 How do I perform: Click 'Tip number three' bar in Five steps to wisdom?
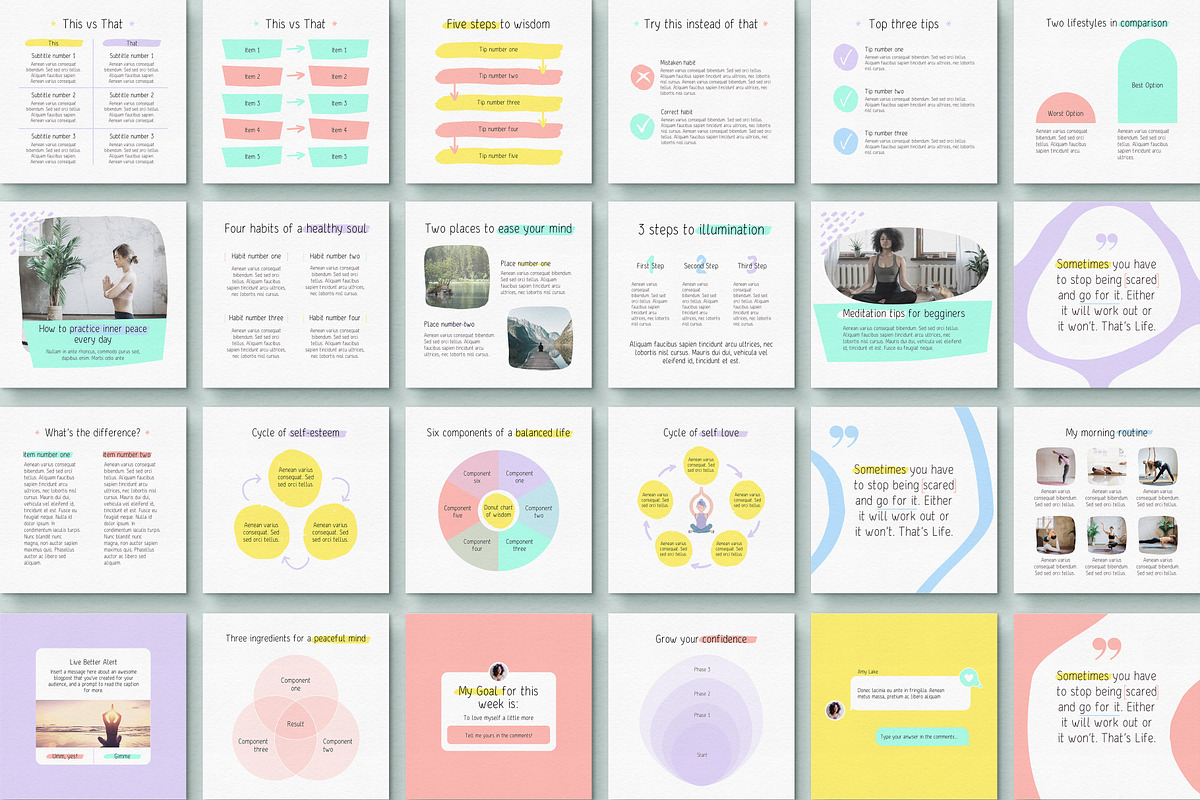coord(498,102)
